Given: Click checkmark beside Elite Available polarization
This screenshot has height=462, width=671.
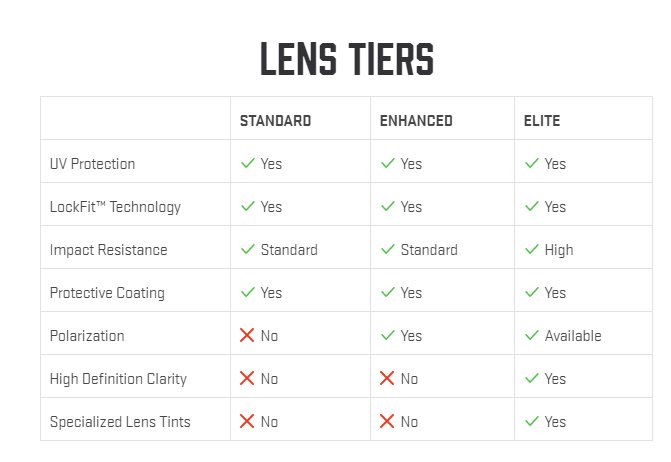Looking at the screenshot, I should pos(531,335).
